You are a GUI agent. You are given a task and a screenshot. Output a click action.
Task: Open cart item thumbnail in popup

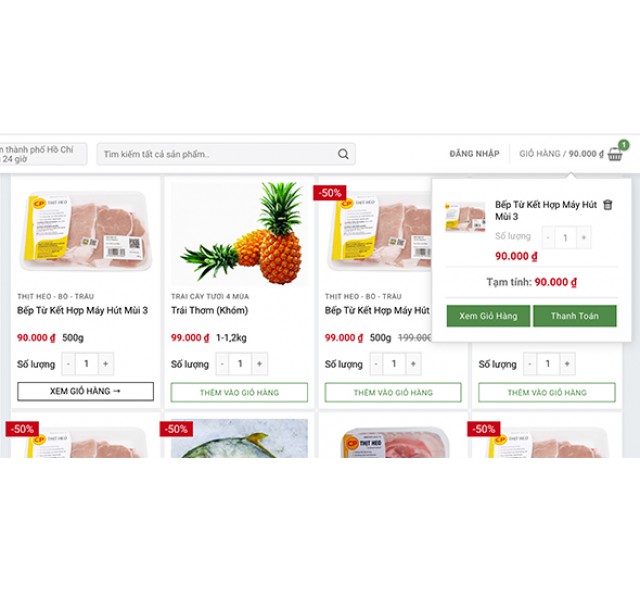click(465, 217)
